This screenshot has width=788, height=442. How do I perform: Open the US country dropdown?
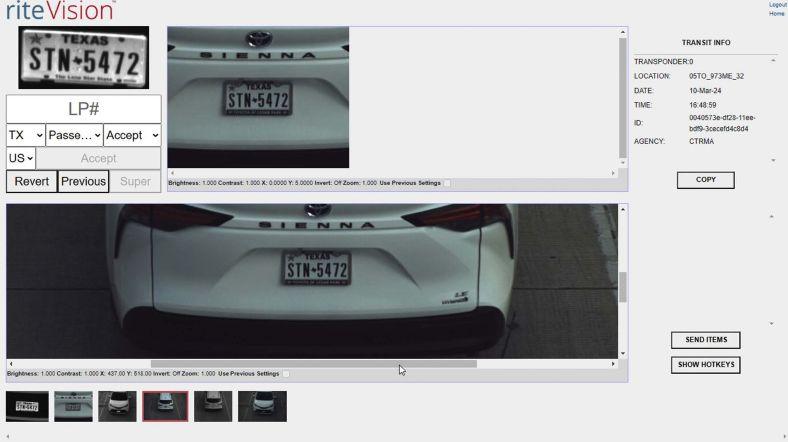pyautogui.click(x=21, y=158)
